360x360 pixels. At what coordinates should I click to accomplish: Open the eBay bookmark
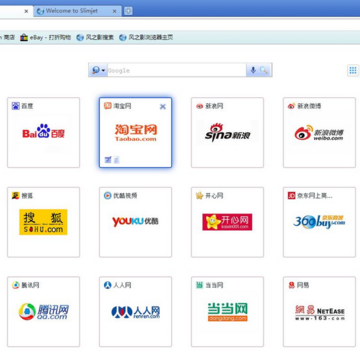pyautogui.click(x=45, y=38)
